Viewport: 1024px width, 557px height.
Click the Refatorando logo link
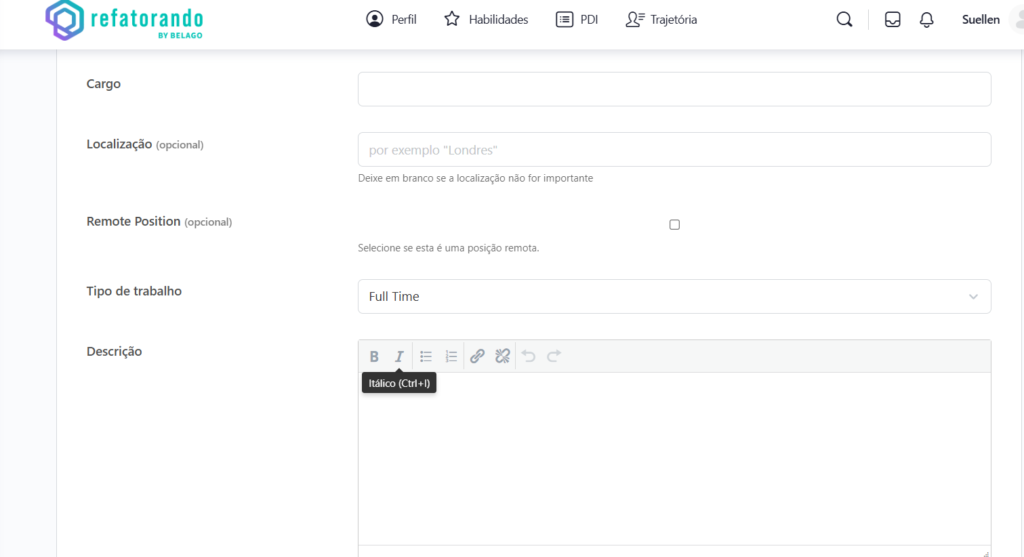(x=125, y=22)
